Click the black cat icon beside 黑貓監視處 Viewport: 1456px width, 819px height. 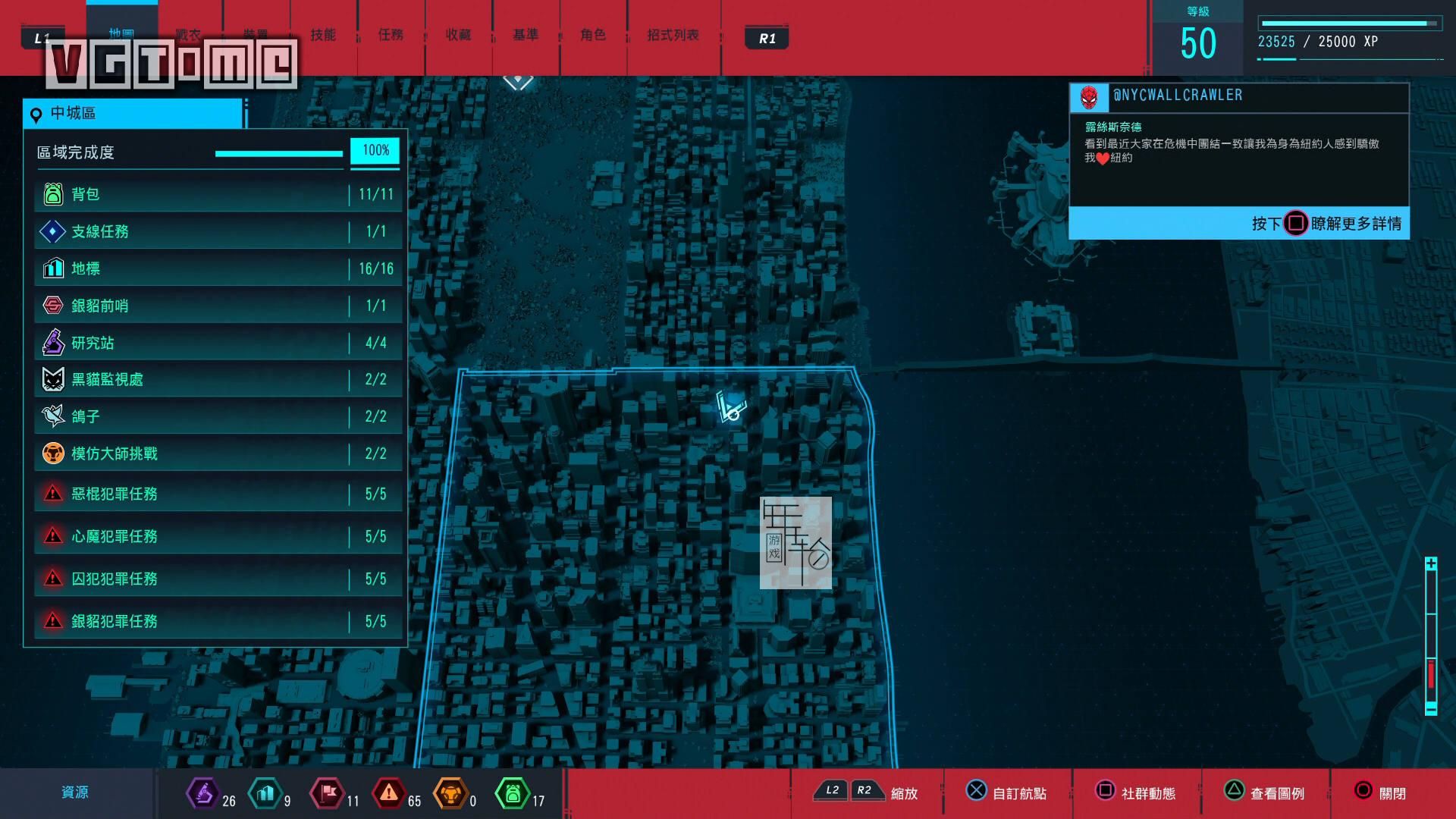[x=53, y=379]
